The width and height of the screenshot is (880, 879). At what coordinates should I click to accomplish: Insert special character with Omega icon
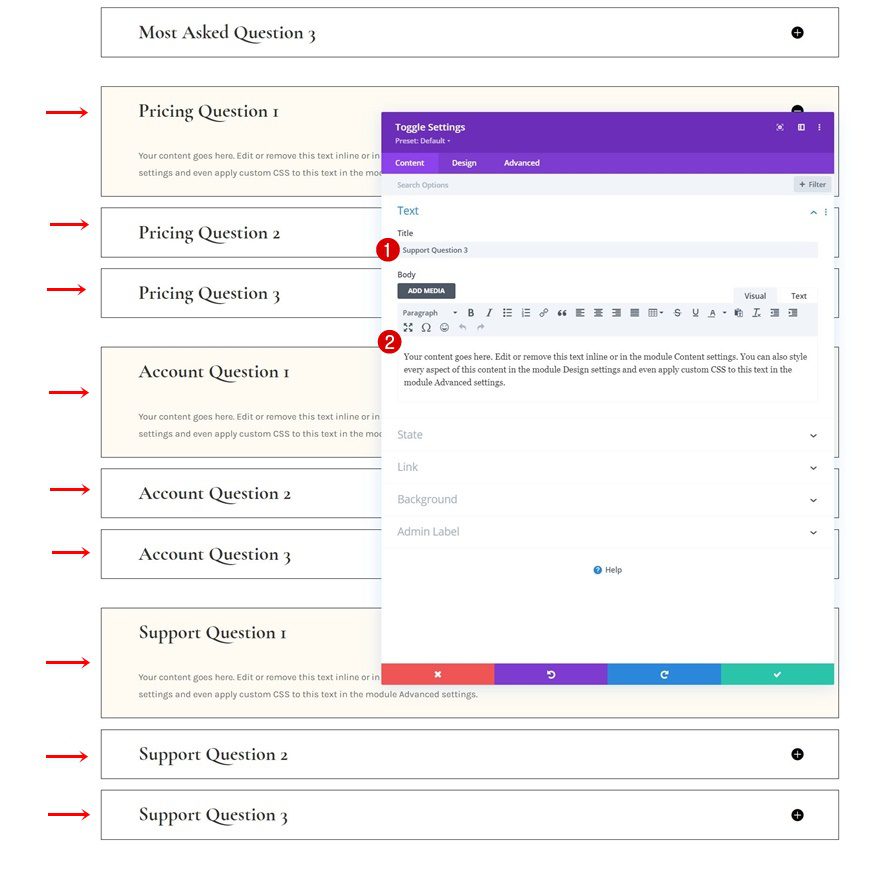(426, 327)
